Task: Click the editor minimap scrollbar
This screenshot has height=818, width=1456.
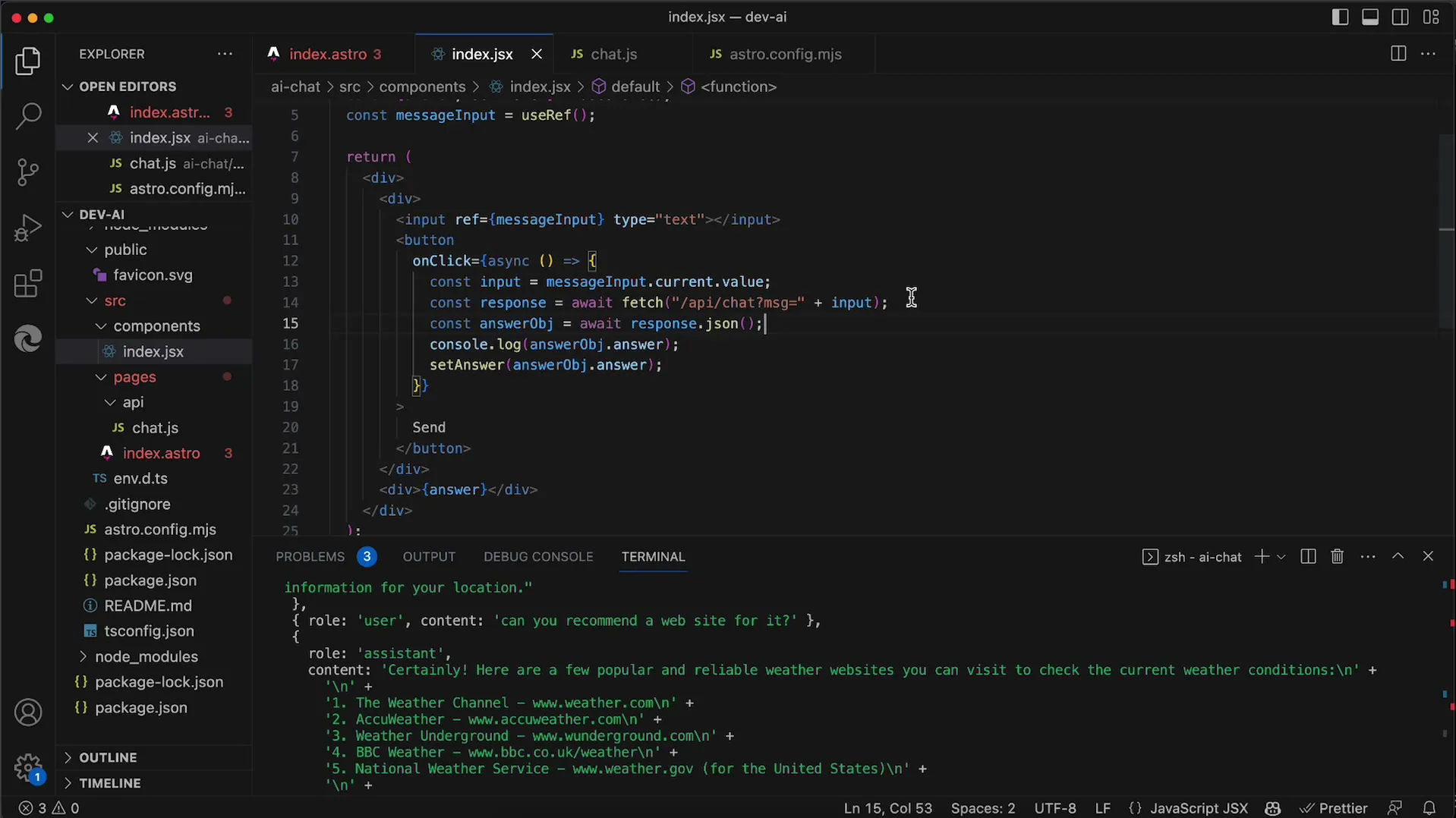Action: pos(1446,231)
